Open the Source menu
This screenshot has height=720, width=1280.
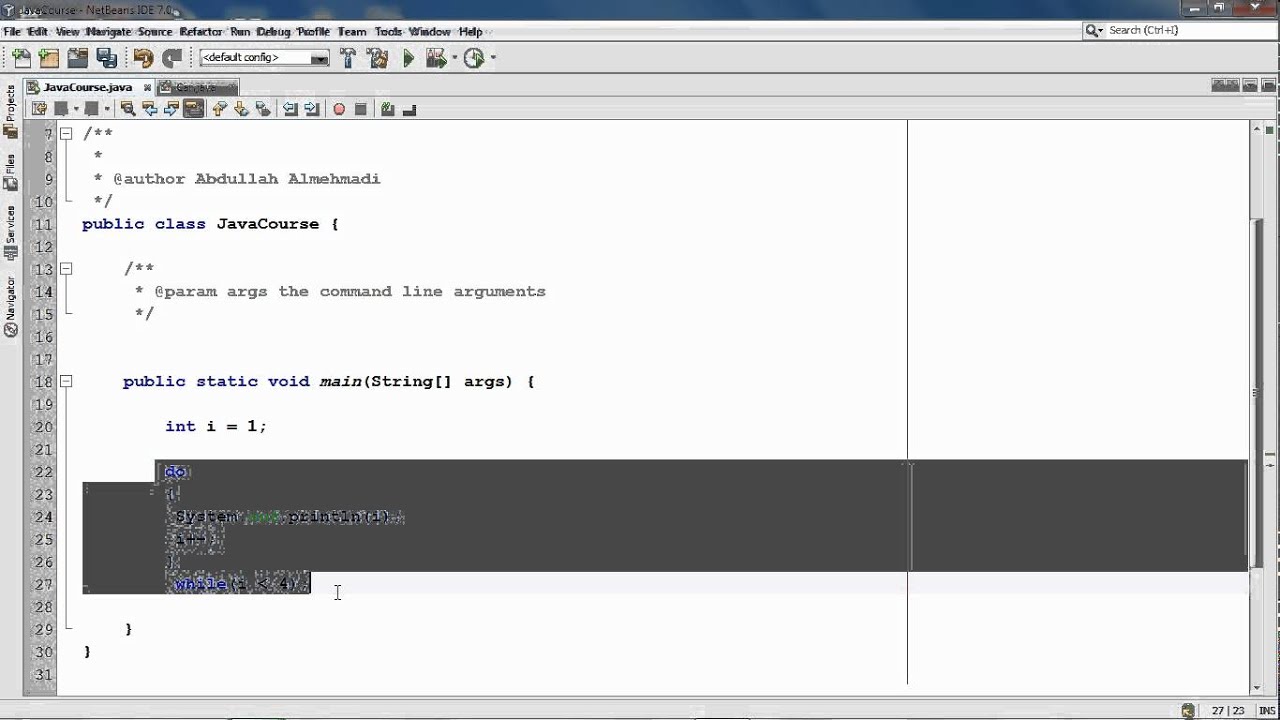pyautogui.click(x=154, y=32)
